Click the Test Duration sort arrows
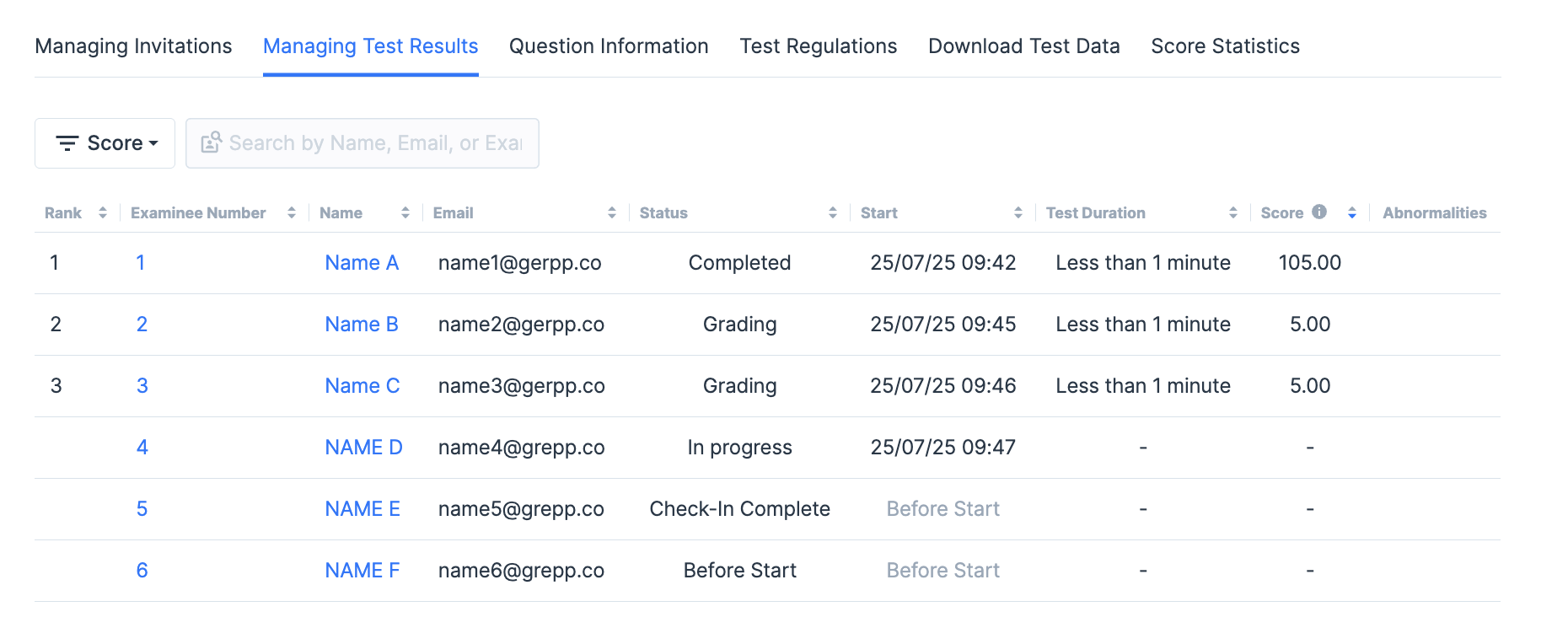1568x644 pixels. tap(1233, 213)
